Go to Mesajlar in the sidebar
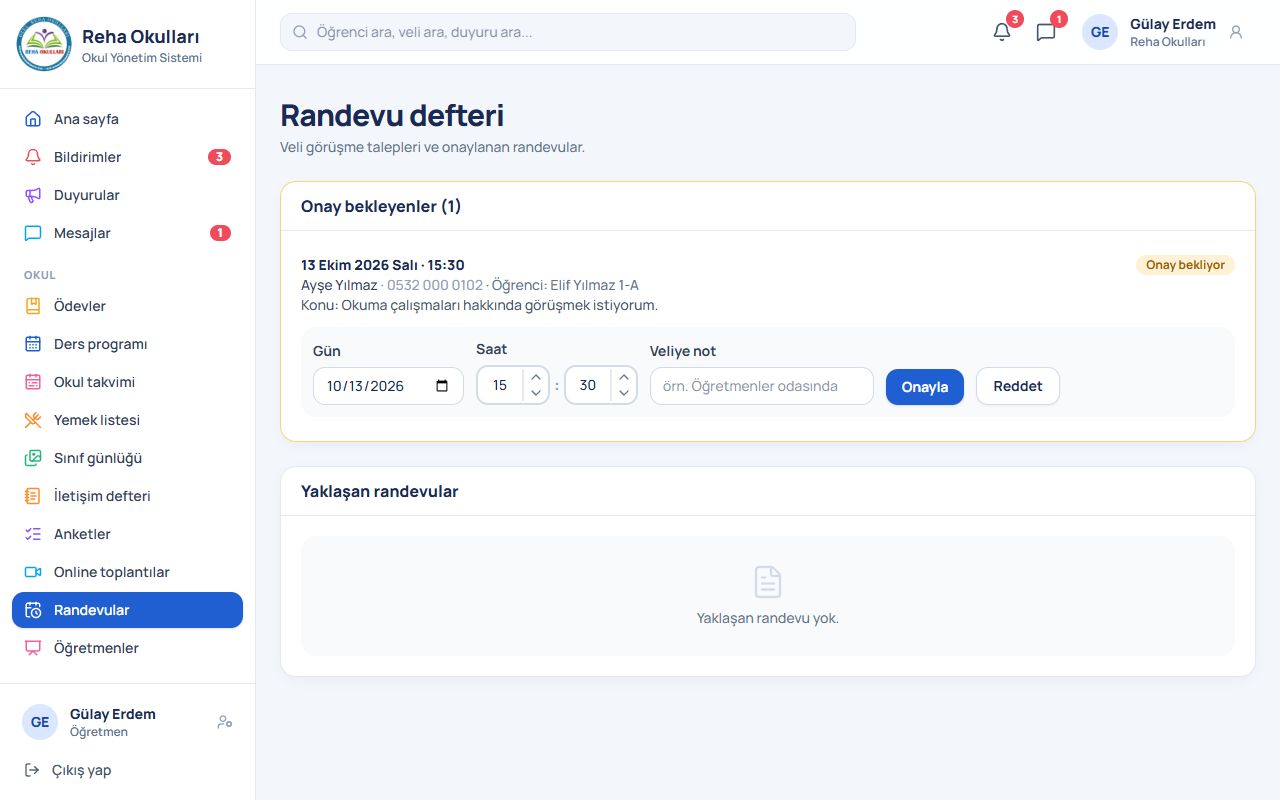1280x800 pixels. point(127,233)
